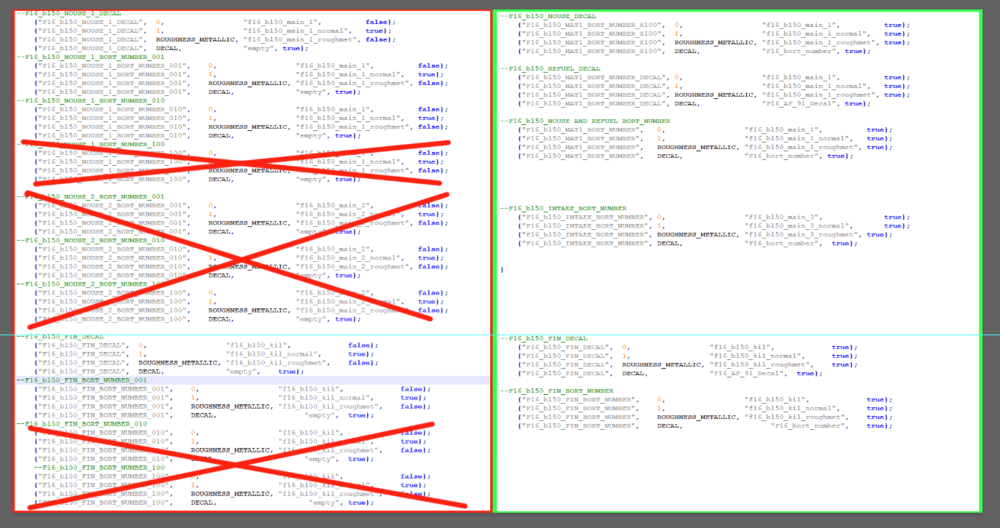Viewport: 1000px width, 528px height.
Task: Select the string "f16_b150_main_3_roughmet"
Action: pyautogui.click(x=800, y=235)
